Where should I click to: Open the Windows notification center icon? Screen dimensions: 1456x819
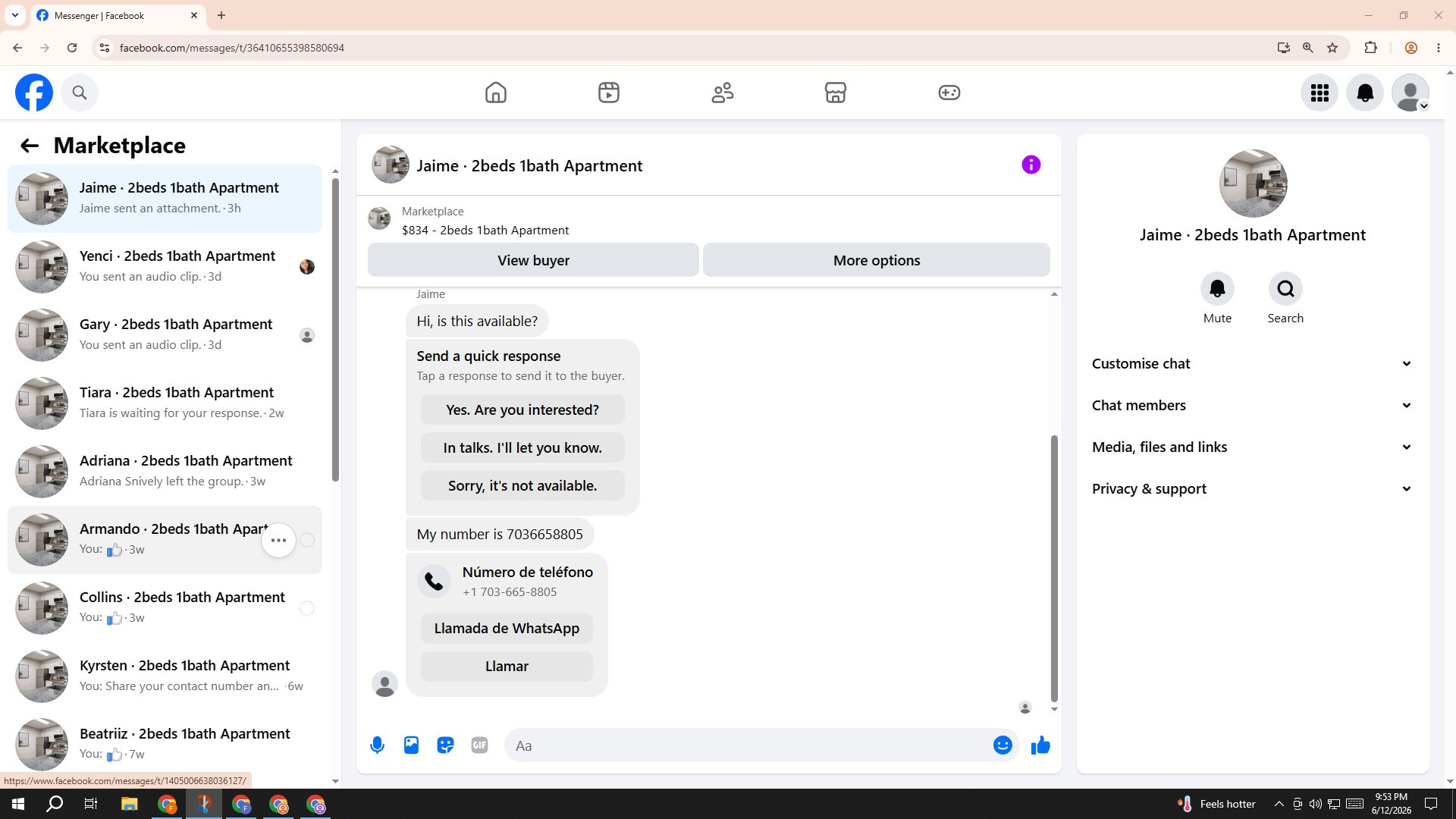(1431, 804)
